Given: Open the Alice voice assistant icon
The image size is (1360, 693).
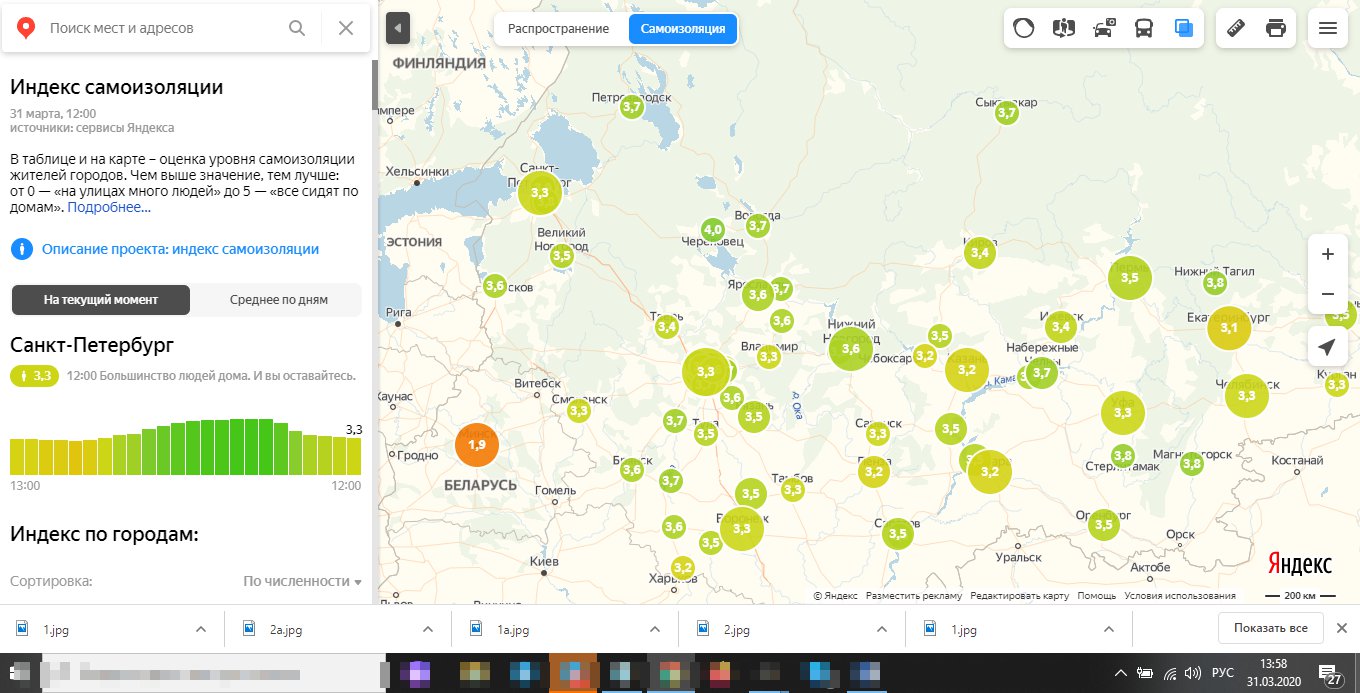Looking at the screenshot, I should point(1023,28).
